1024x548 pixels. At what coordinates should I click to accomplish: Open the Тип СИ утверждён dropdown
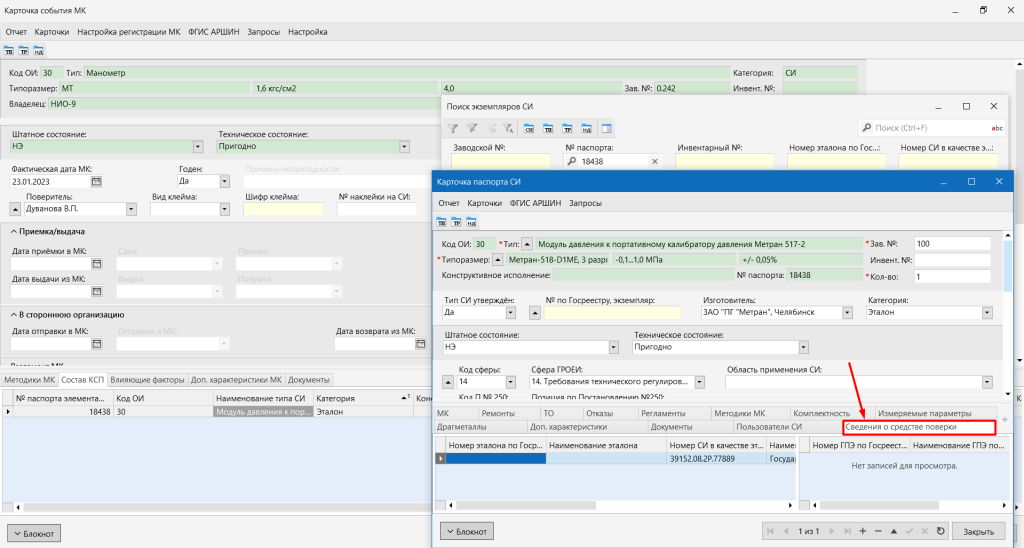click(x=511, y=313)
